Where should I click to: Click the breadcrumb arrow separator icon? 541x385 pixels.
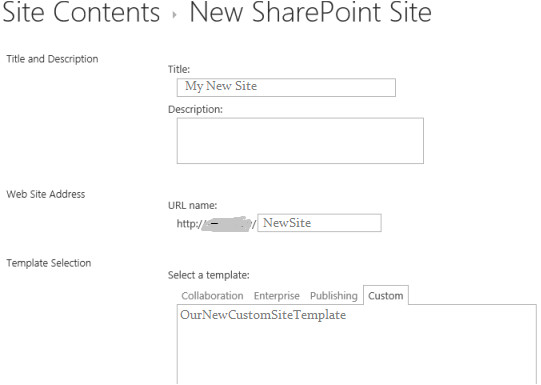(x=175, y=15)
